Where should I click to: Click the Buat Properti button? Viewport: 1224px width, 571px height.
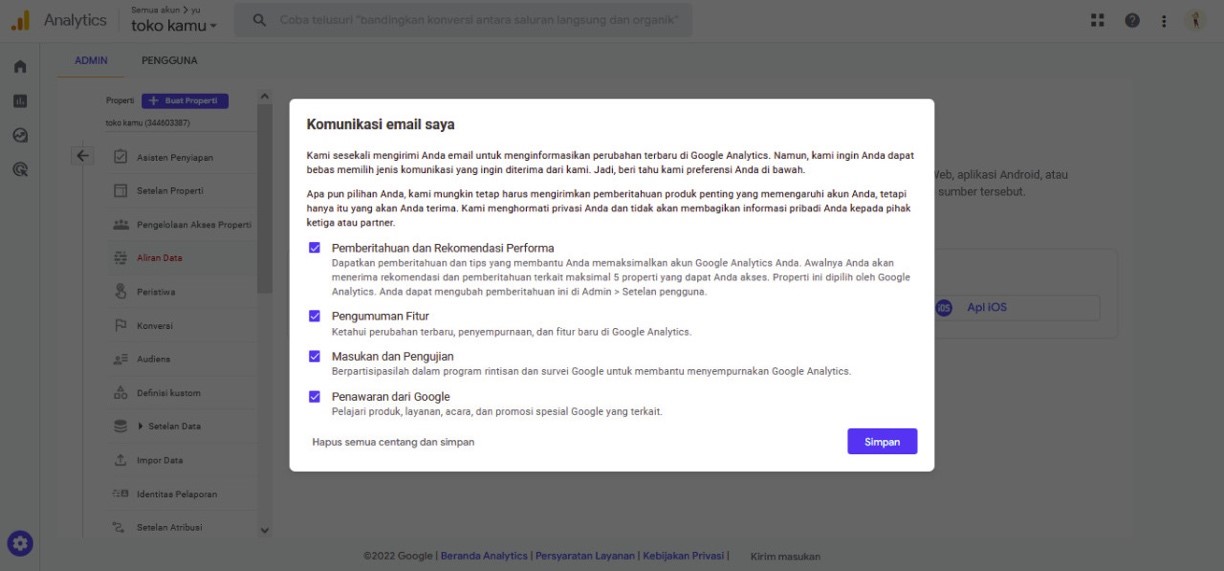185,101
